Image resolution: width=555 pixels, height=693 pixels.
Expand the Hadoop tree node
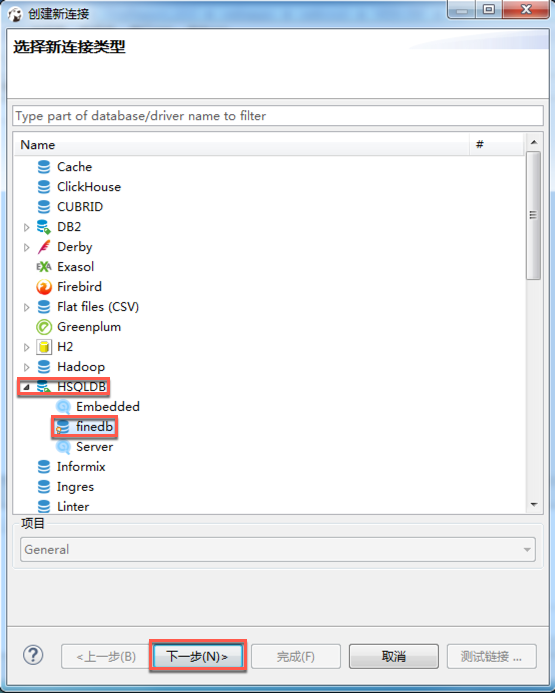point(27,367)
